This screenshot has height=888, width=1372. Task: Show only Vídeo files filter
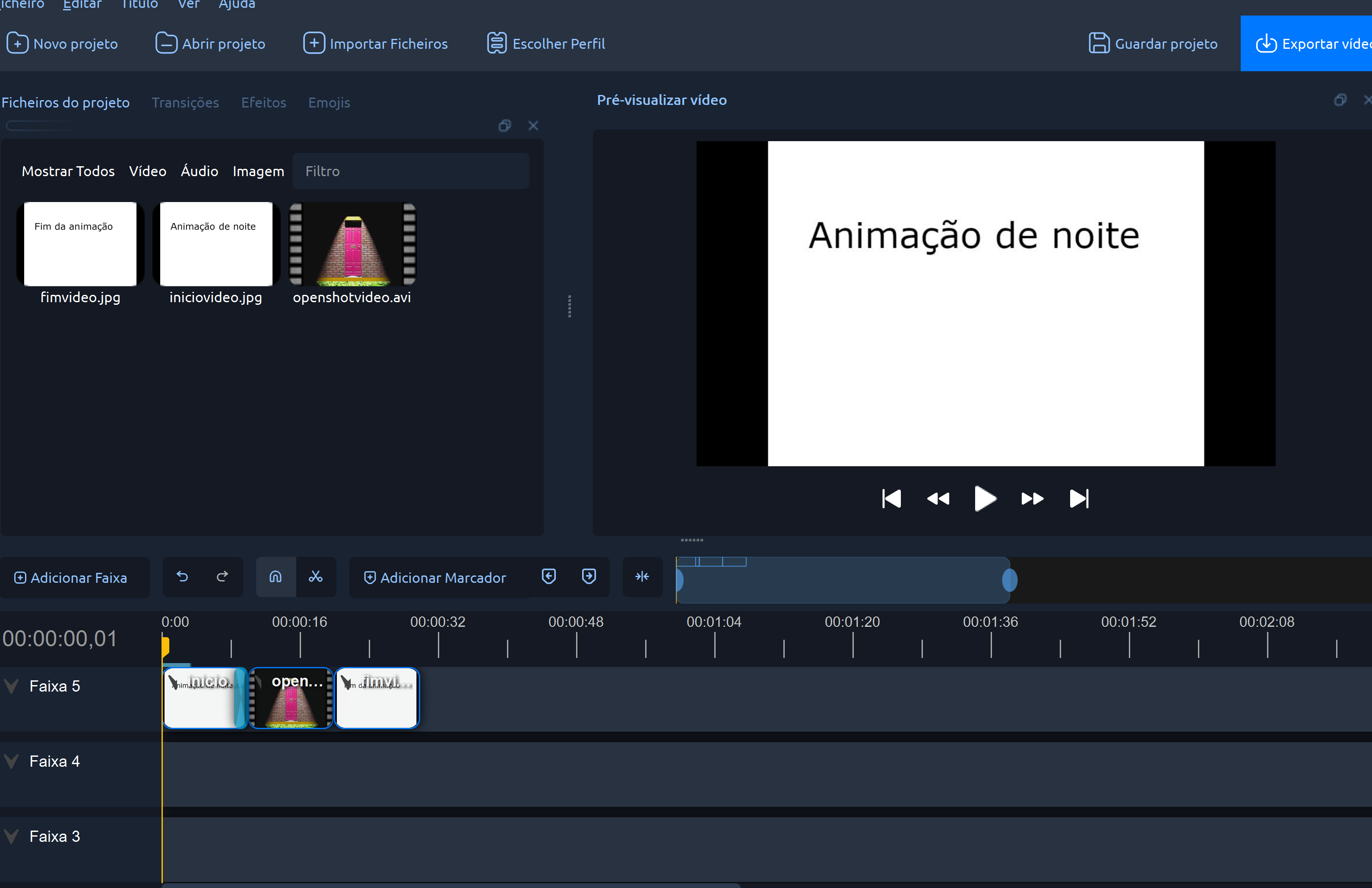[x=148, y=171]
